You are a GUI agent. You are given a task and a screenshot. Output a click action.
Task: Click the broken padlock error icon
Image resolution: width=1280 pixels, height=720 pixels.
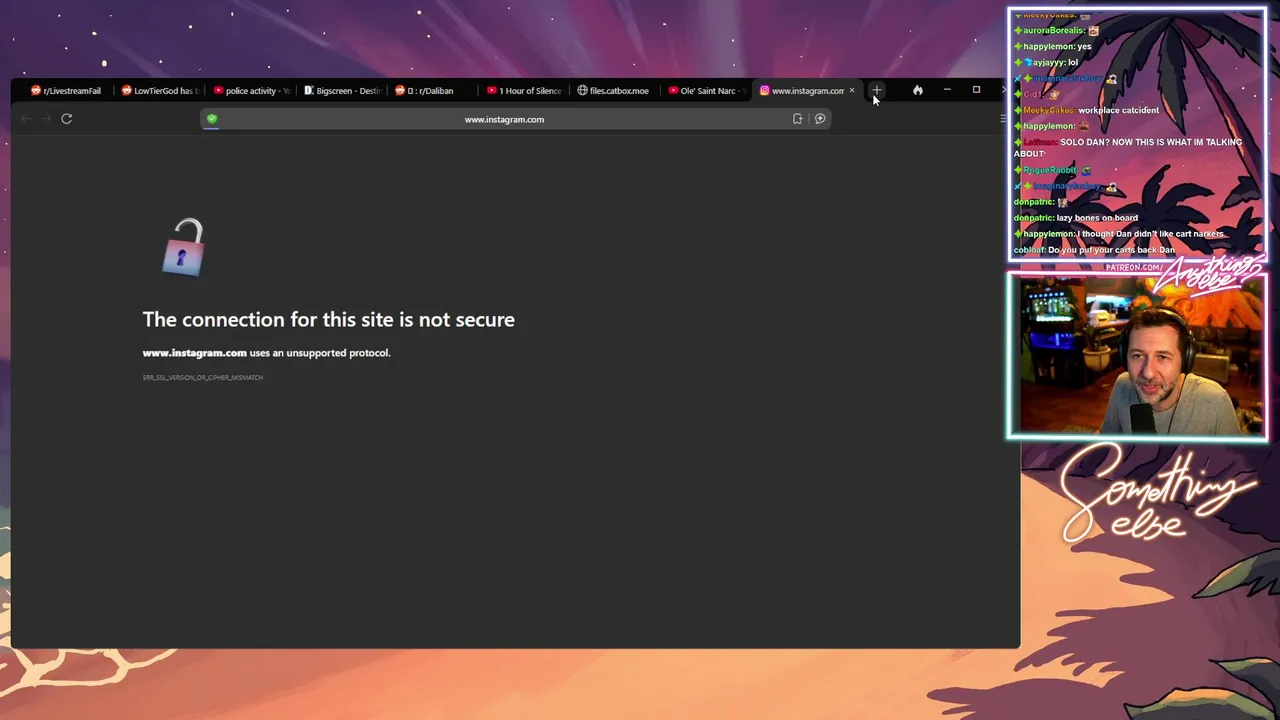(183, 247)
